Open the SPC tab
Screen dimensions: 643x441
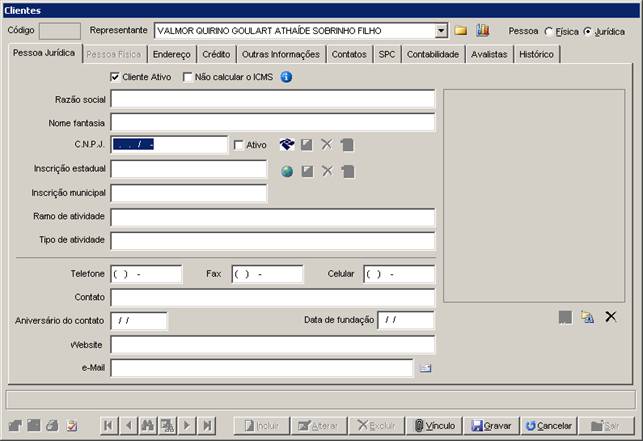pyautogui.click(x=387, y=54)
